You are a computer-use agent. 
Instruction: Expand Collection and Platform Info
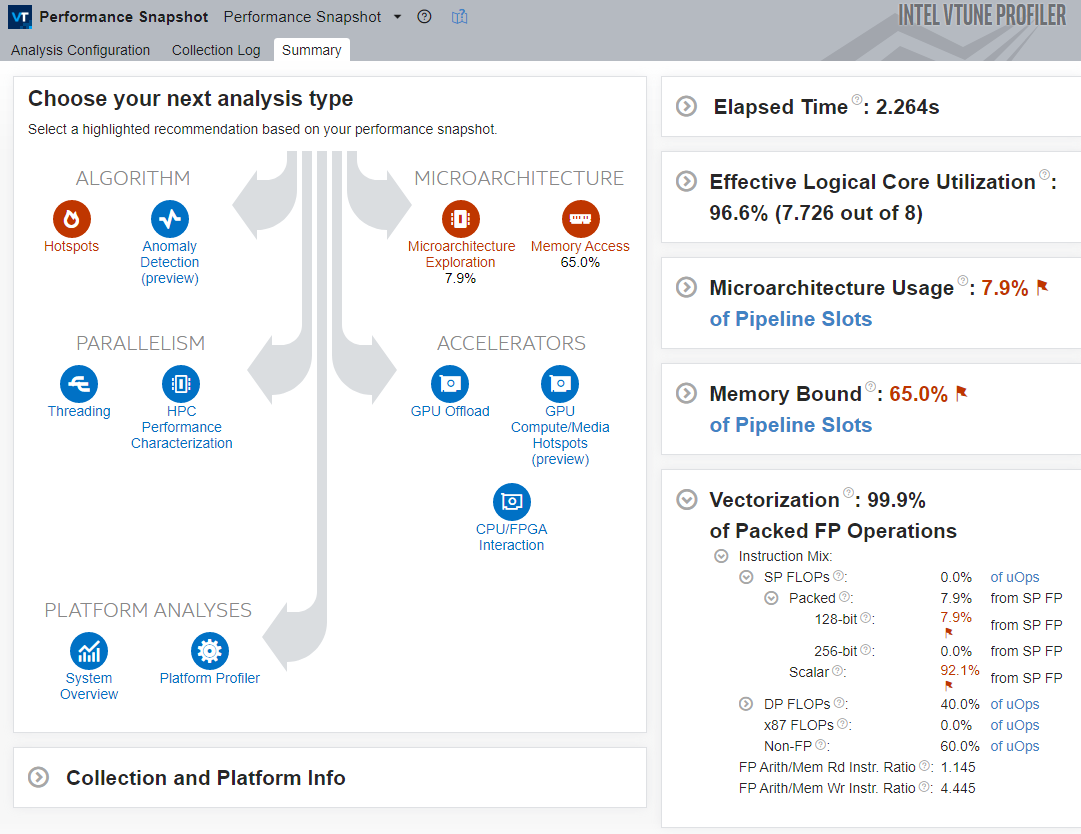click(x=38, y=778)
